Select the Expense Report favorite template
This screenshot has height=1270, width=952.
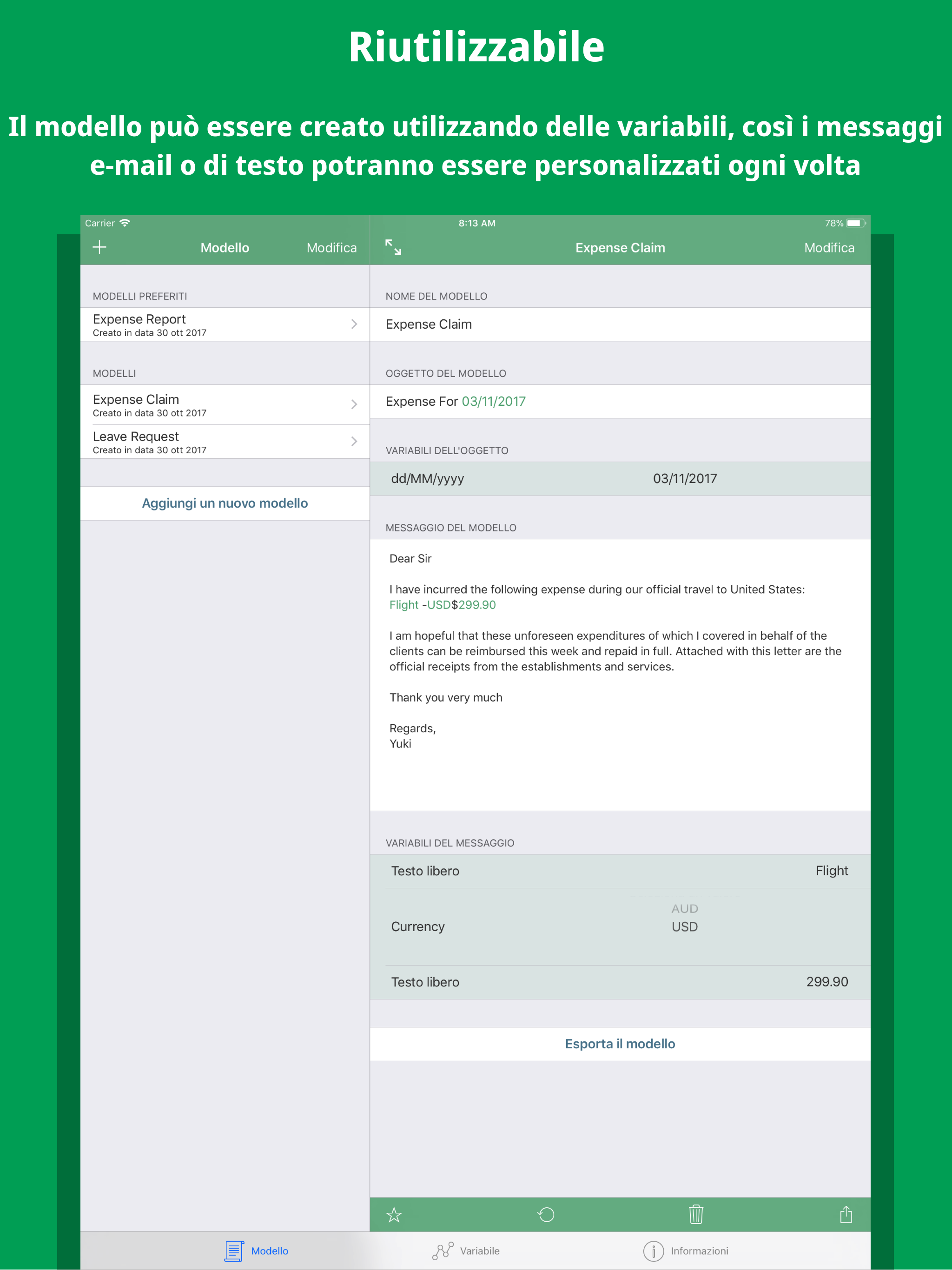(225, 324)
